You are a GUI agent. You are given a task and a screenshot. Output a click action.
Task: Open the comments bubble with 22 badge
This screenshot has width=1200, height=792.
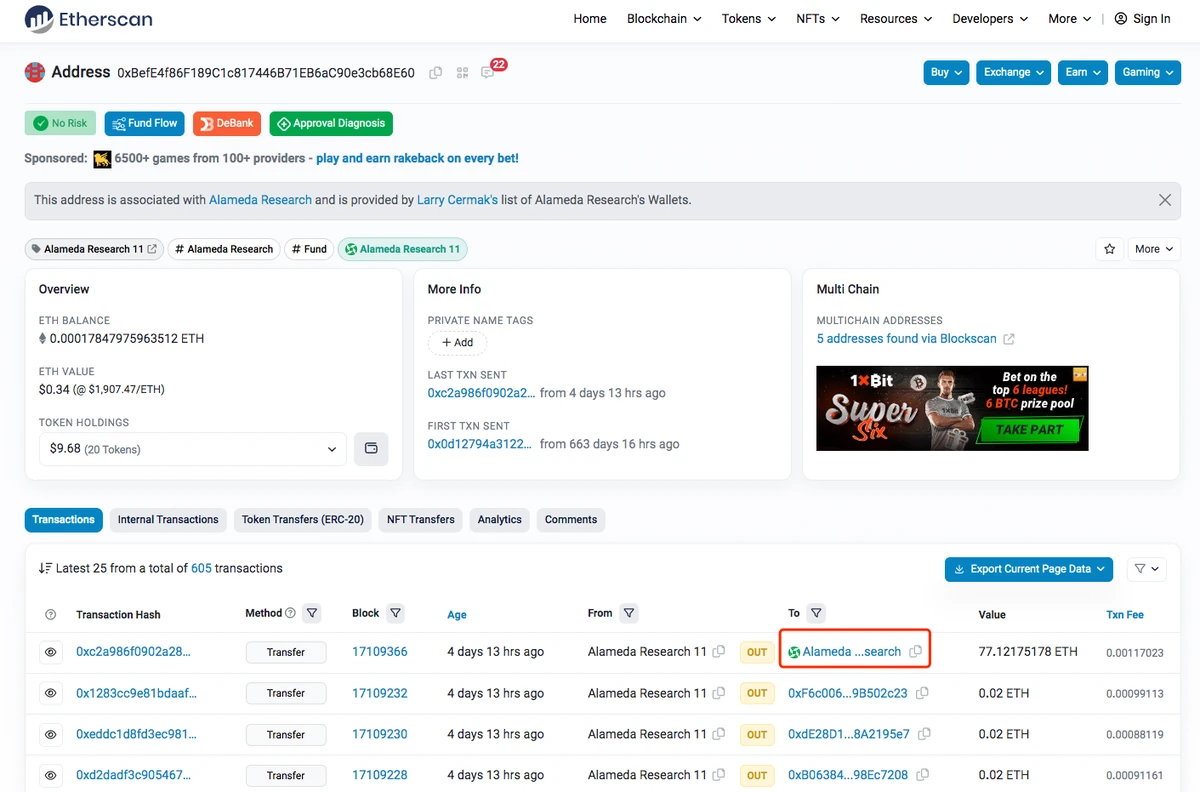pos(488,73)
